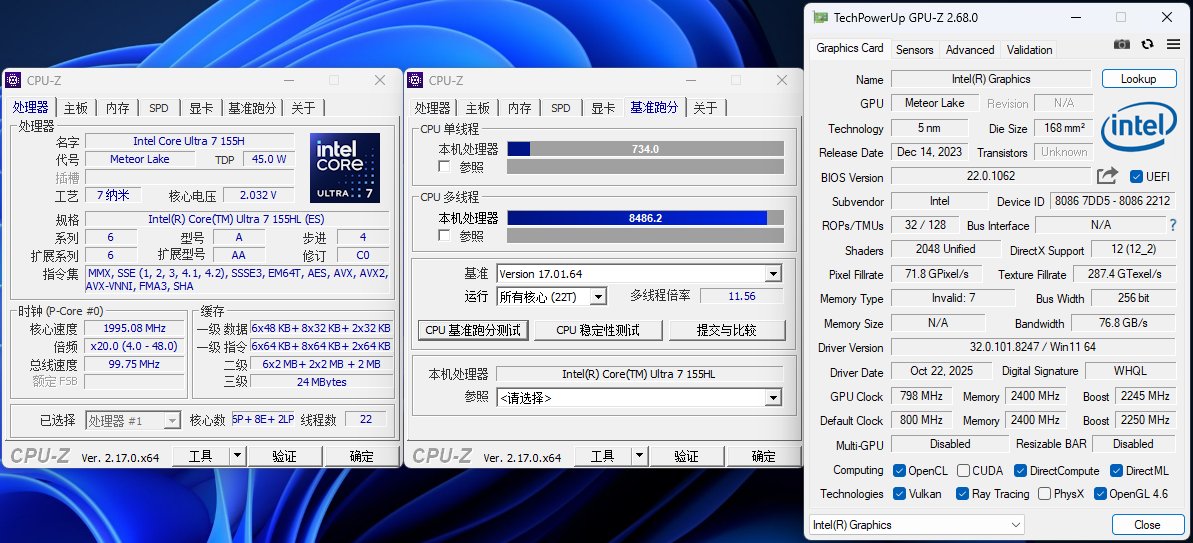Click 确定 in left CPU-Z window

361,456
